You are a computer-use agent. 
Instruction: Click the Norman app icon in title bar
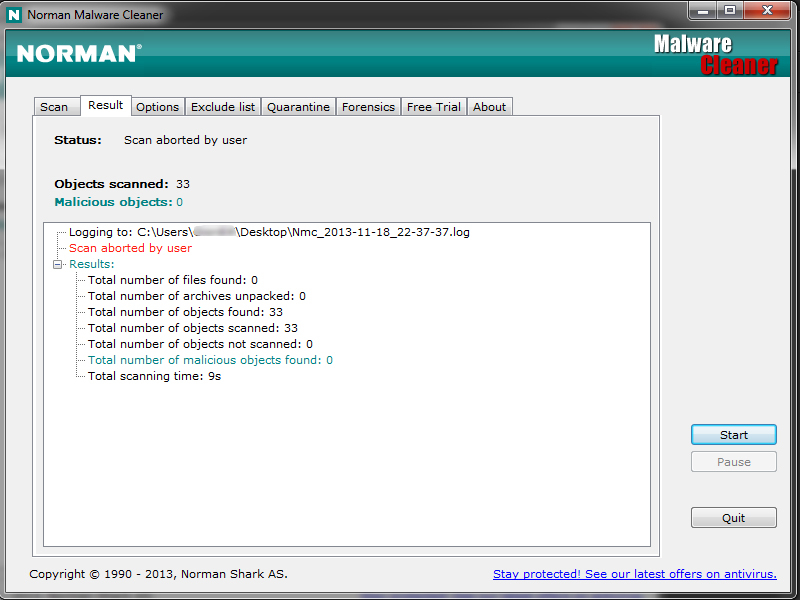click(x=14, y=15)
